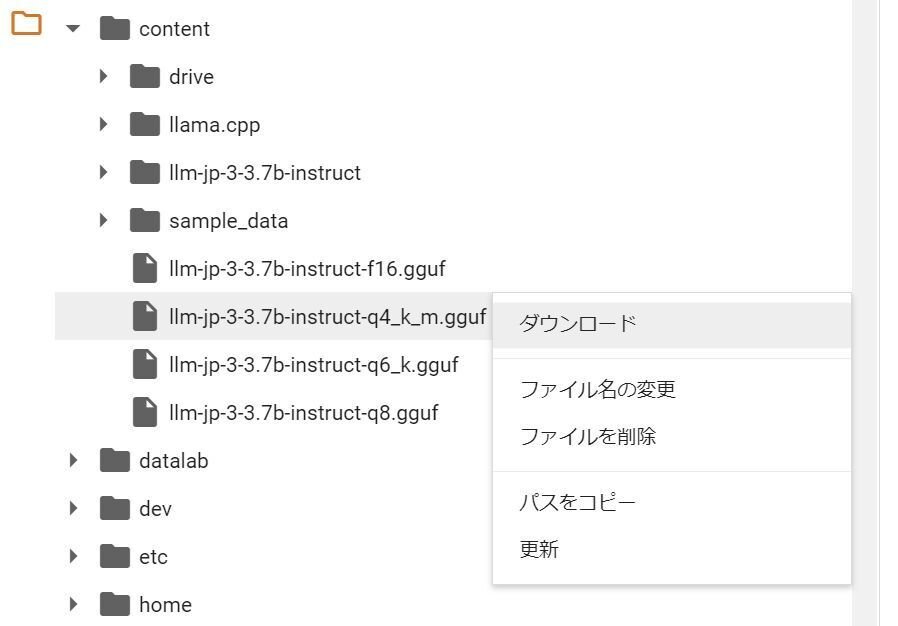This screenshot has width=898, height=626.
Task: Expand the drive folder arrow
Action: [x=103, y=76]
